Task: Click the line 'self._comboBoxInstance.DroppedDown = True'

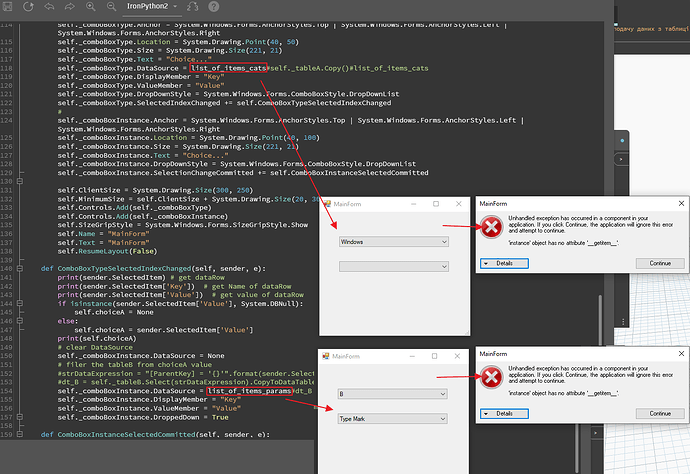Action: [143, 417]
